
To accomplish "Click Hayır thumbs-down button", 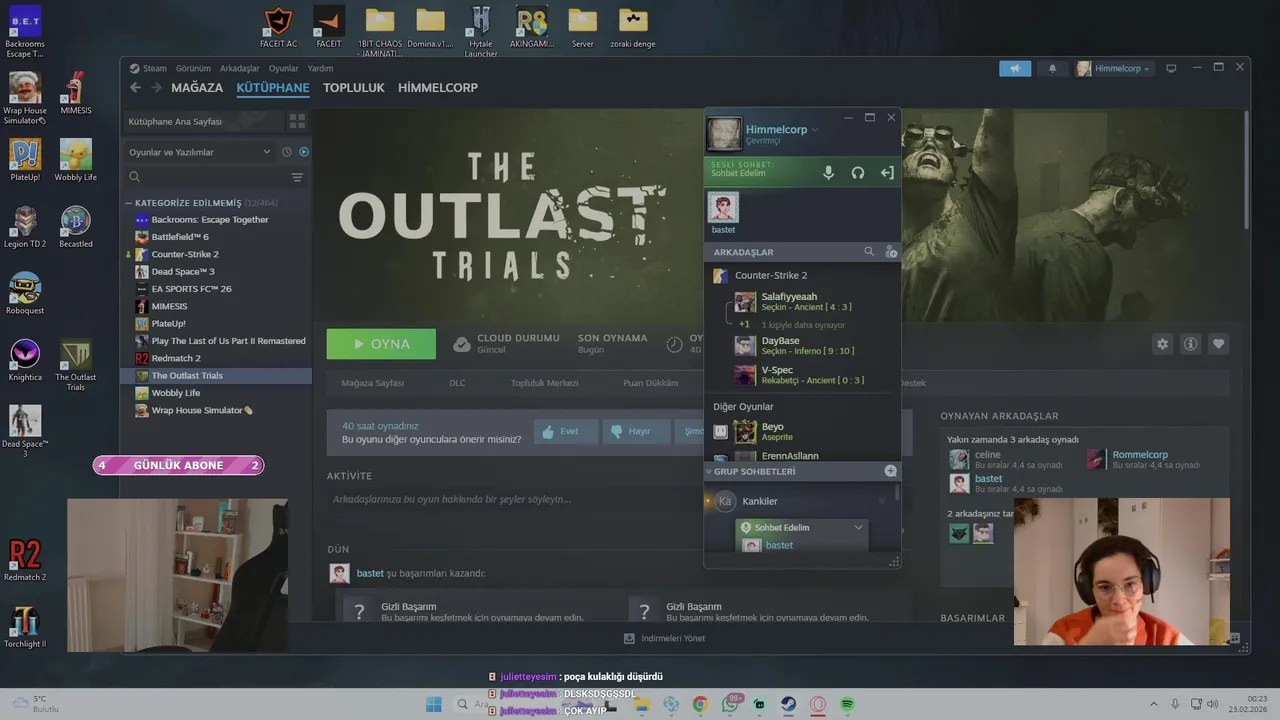I will (x=637, y=432).
